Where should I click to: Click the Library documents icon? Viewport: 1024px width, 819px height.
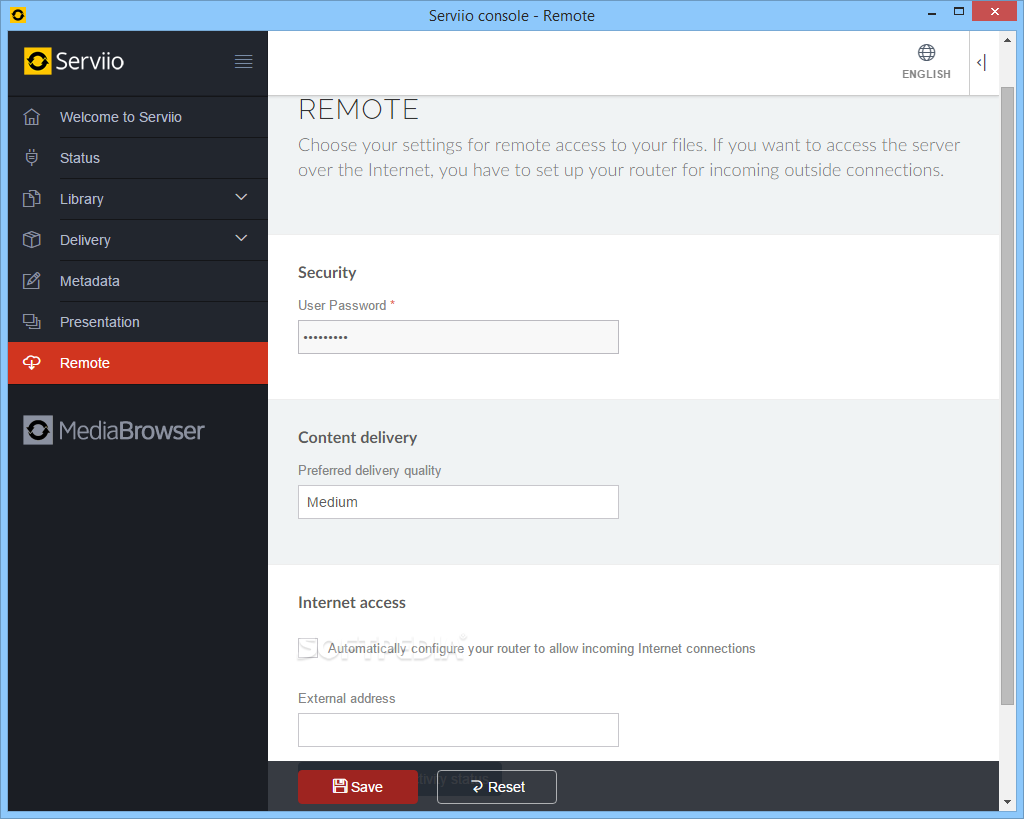[31, 199]
